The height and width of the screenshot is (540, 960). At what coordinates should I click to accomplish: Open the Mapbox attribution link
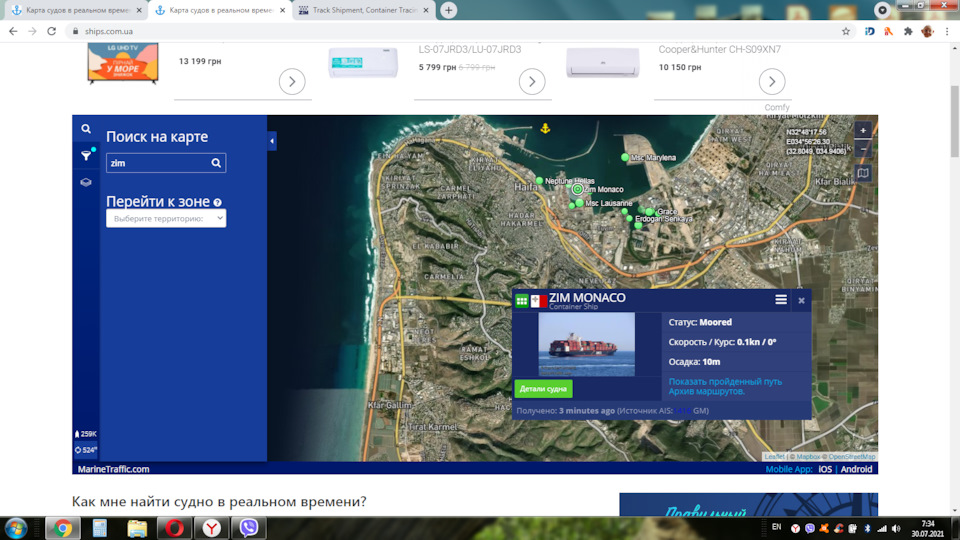tap(808, 457)
